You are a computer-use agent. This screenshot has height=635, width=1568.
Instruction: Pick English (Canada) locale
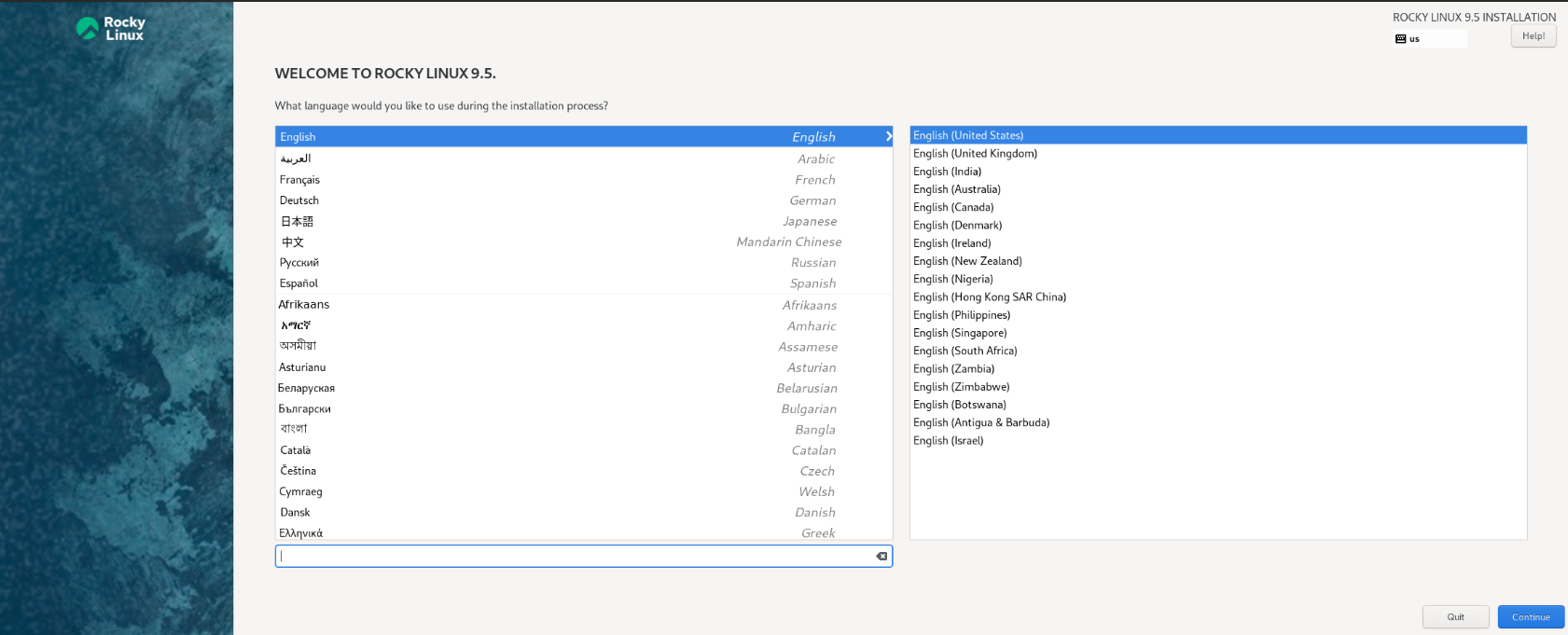[1218, 207]
